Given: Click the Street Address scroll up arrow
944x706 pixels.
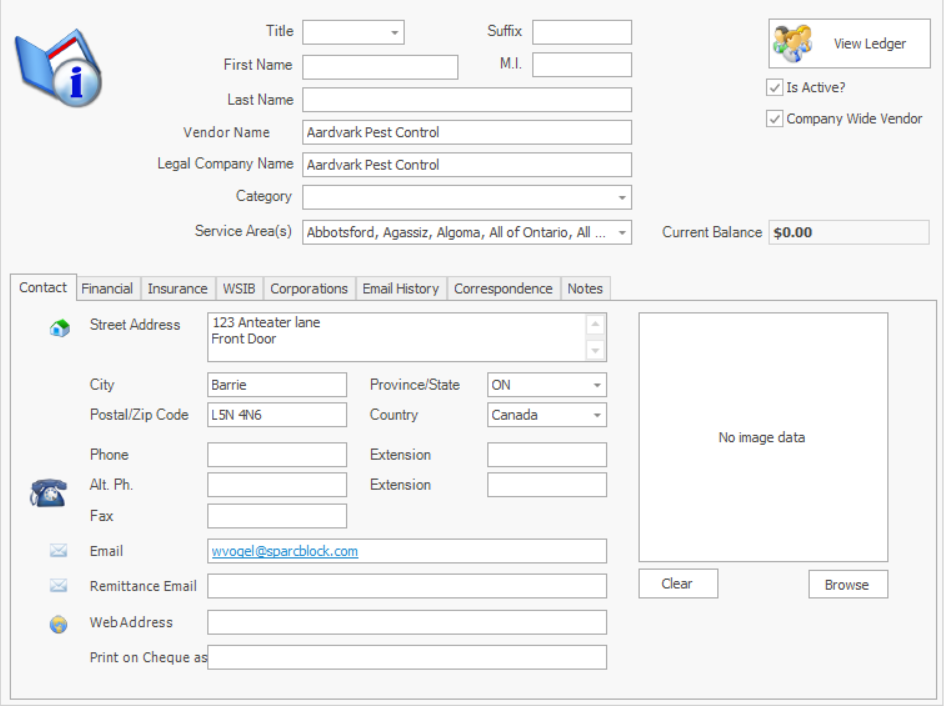Looking at the screenshot, I should pyautogui.click(x=595, y=324).
